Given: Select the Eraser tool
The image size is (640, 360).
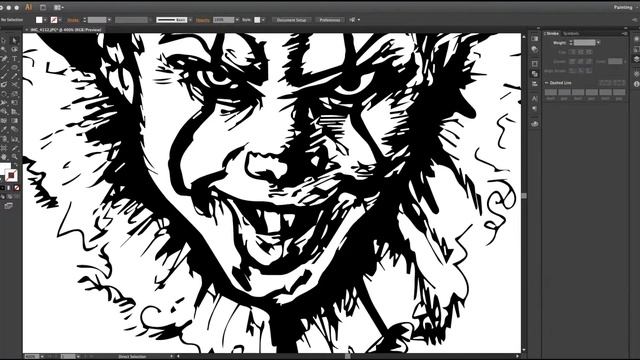Looking at the screenshot, I should point(4,84).
